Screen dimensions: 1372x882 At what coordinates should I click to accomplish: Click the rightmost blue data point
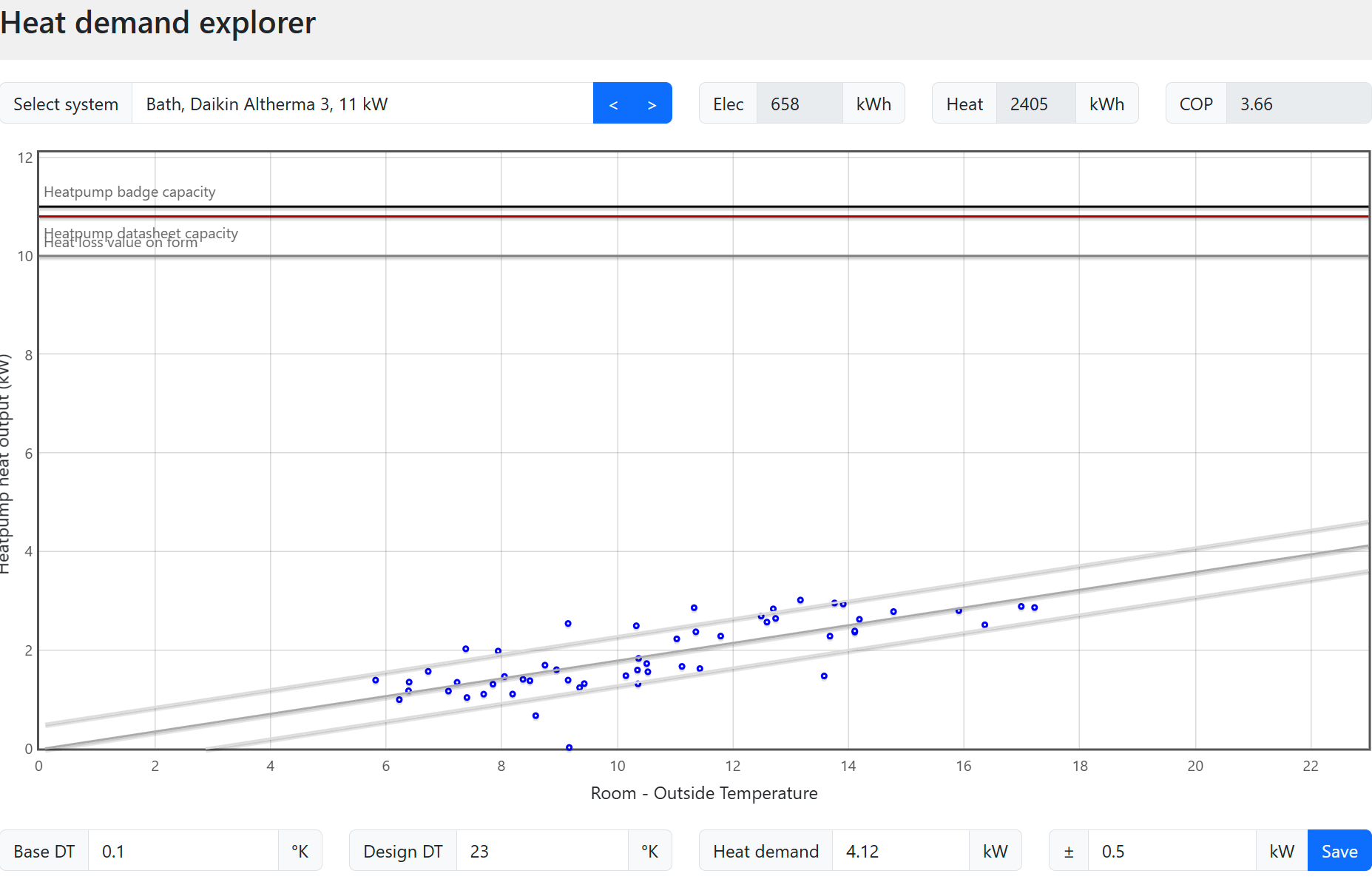tap(1035, 607)
